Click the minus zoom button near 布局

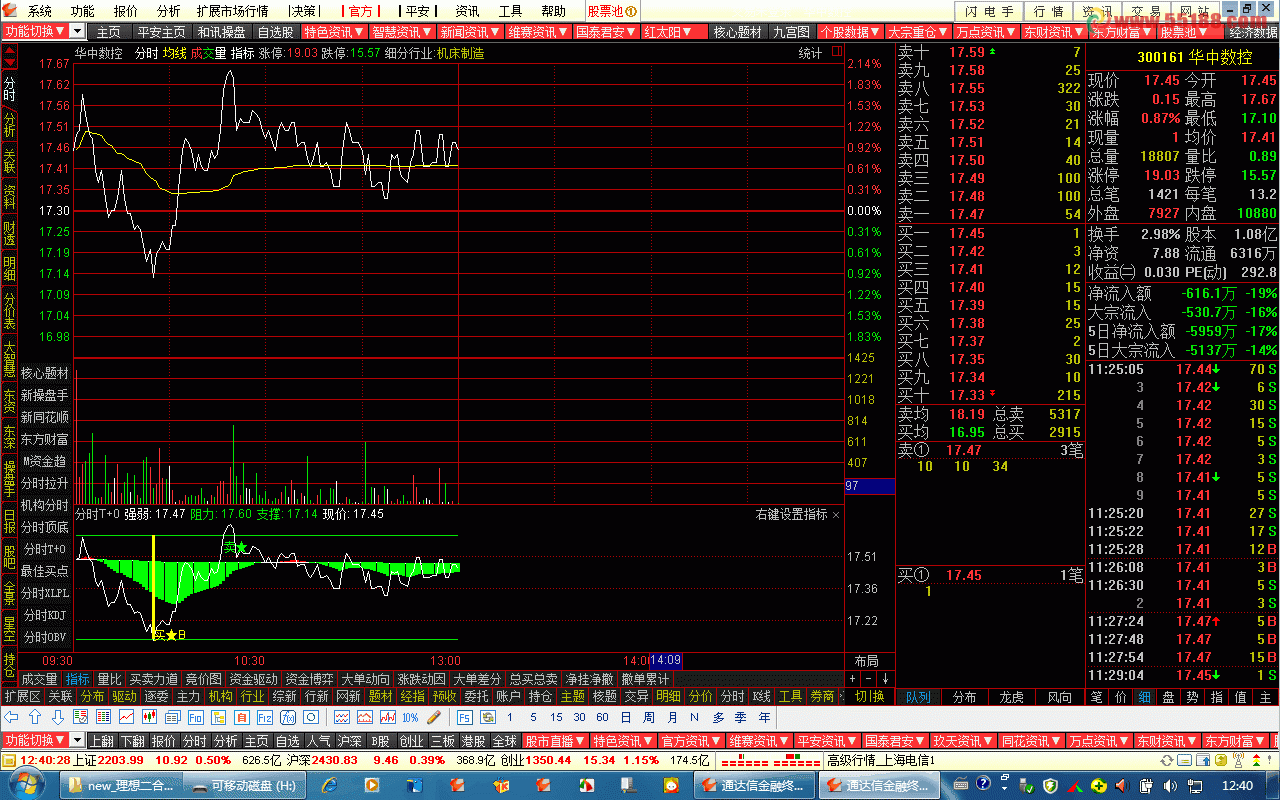click(x=868, y=678)
